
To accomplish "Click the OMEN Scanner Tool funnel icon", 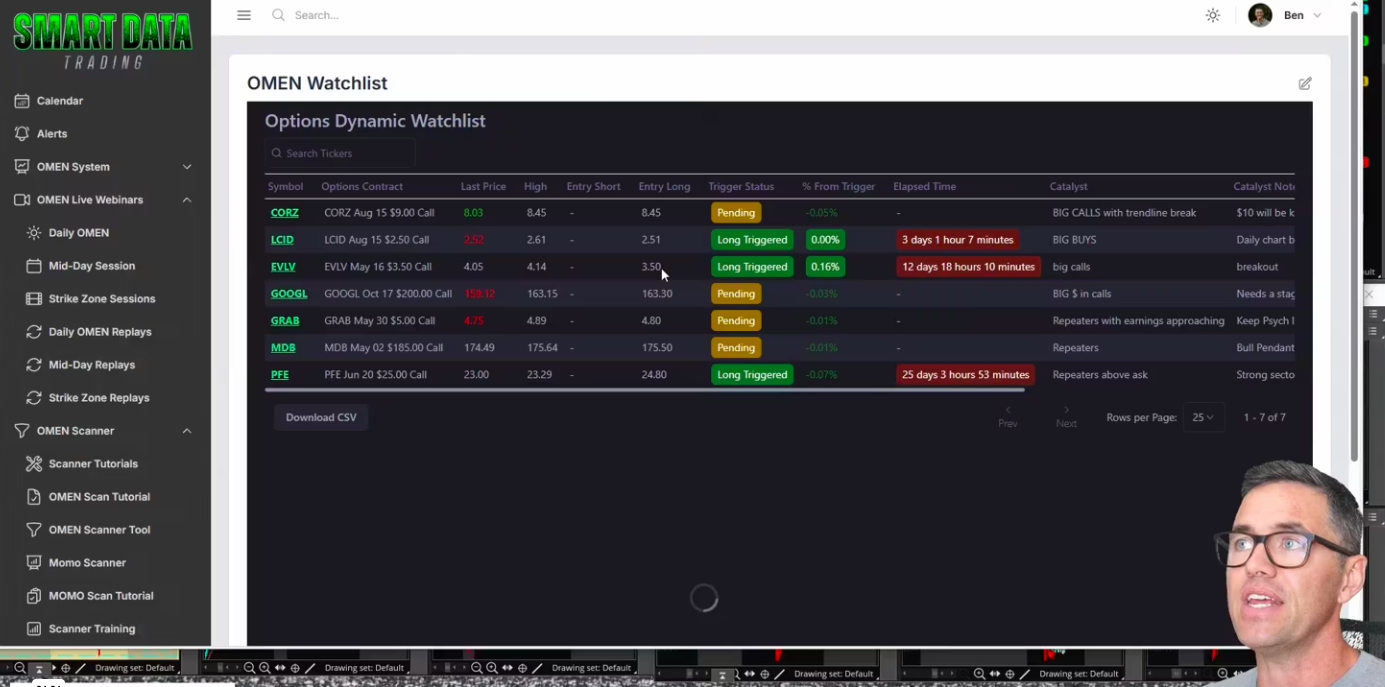I will pyautogui.click(x=34, y=530).
